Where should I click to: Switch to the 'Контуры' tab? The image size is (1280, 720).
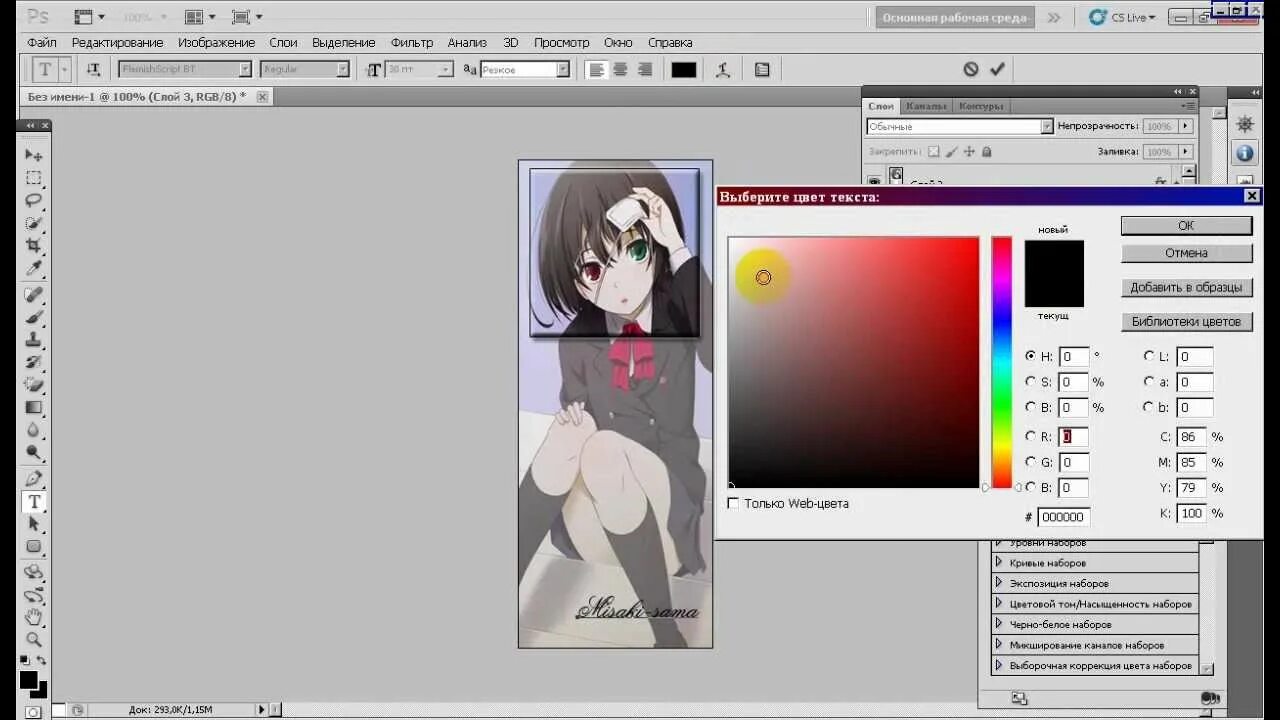[x=980, y=106]
